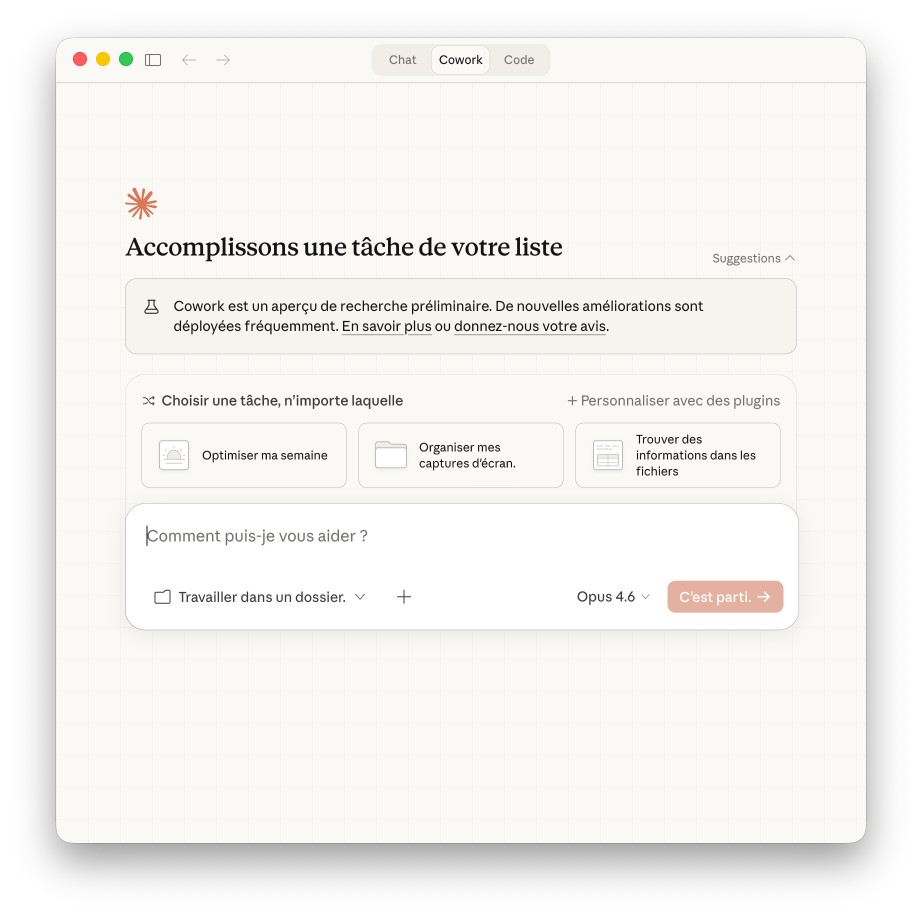Open the En savoir plus link
The height and width of the screenshot is (917, 922).
(x=387, y=326)
